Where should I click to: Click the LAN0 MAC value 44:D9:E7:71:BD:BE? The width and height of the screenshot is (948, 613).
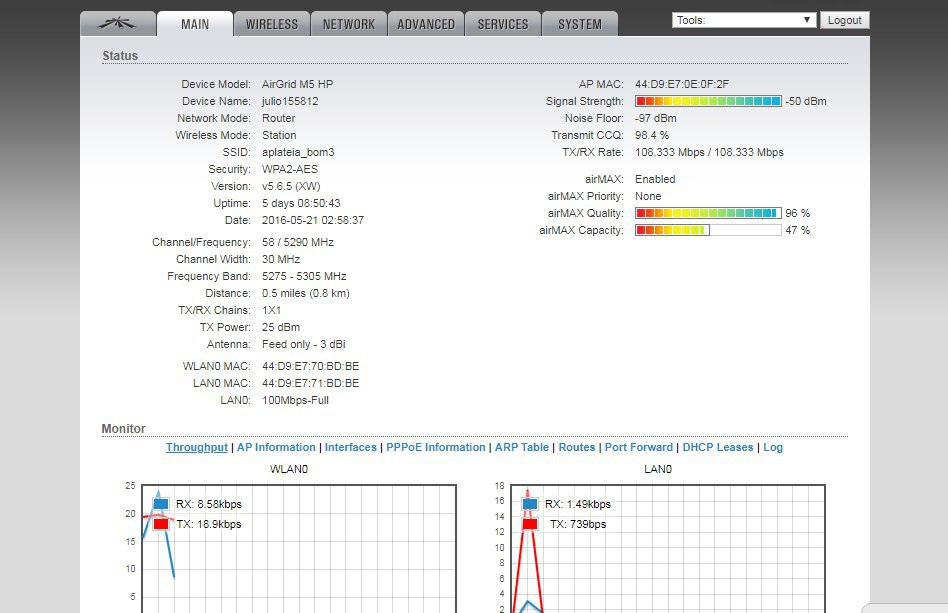point(311,383)
